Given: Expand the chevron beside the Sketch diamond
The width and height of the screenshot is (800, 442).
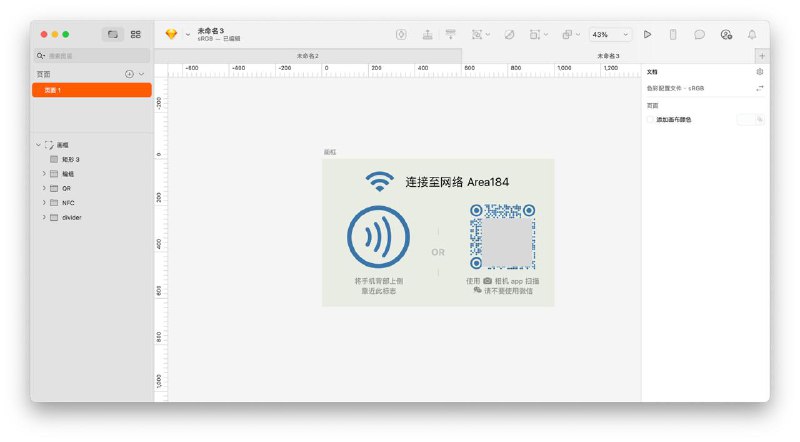Looking at the screenshot, I should pyautogui.click(x=188, y=35).
